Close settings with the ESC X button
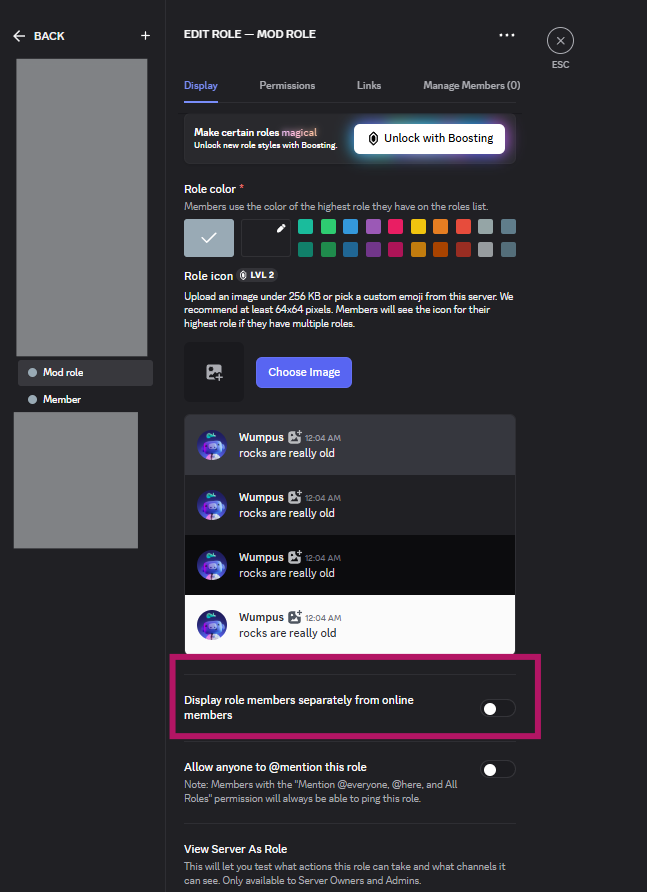Viewport: 647px width, 892px height. (561, 41)
